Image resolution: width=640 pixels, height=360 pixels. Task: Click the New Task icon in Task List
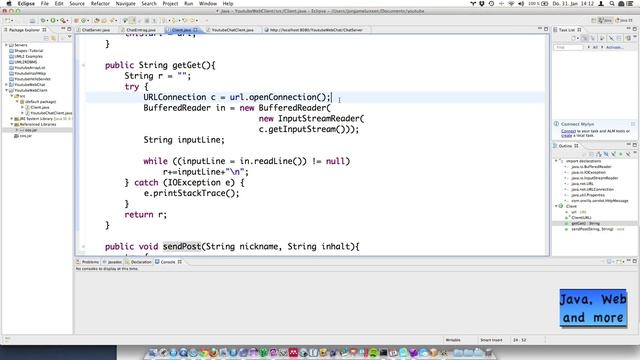pyautogui.click(x=574, y=38)
